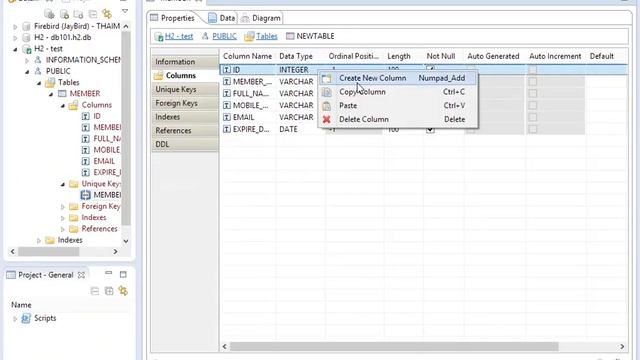Follow the Tables breadcrumb link
The width and height of the screenshot is (640, 360).
pyautogui.click(x=267, y=36)
